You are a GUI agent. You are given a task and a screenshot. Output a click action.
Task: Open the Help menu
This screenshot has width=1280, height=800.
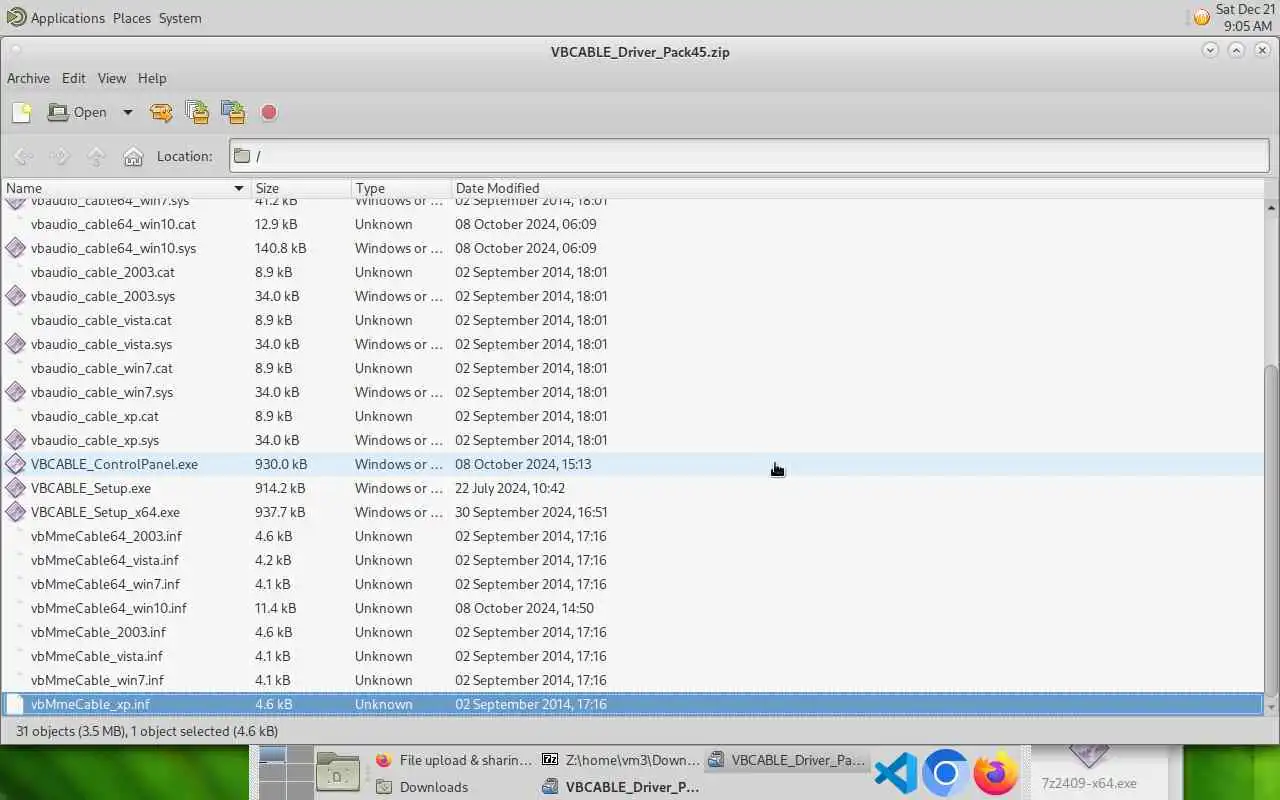(152, 78)
